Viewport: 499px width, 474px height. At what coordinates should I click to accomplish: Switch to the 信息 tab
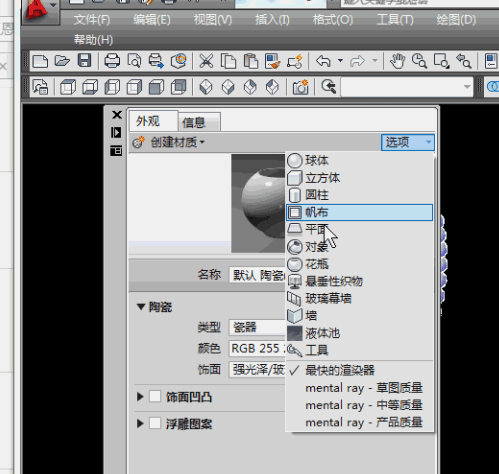coord(199,122)
